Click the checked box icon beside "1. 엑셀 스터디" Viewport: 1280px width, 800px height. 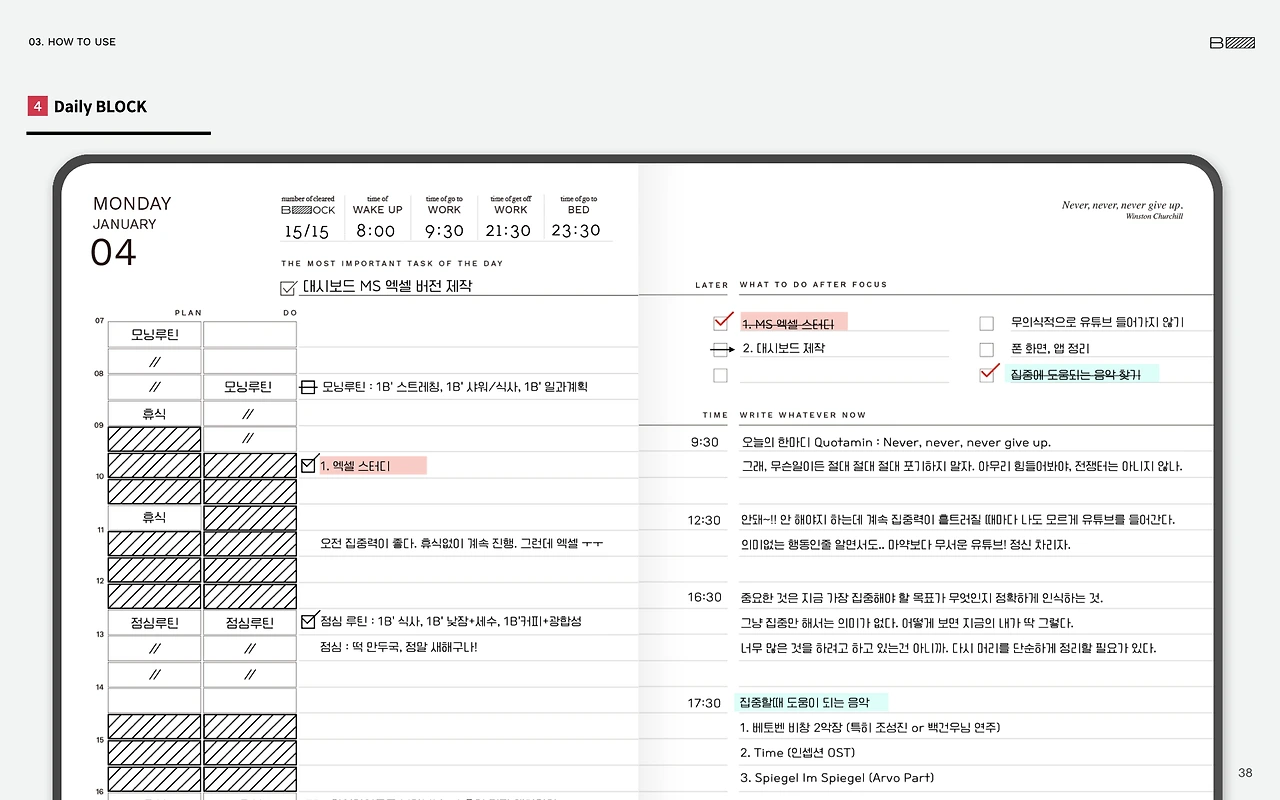pos(310,464)
